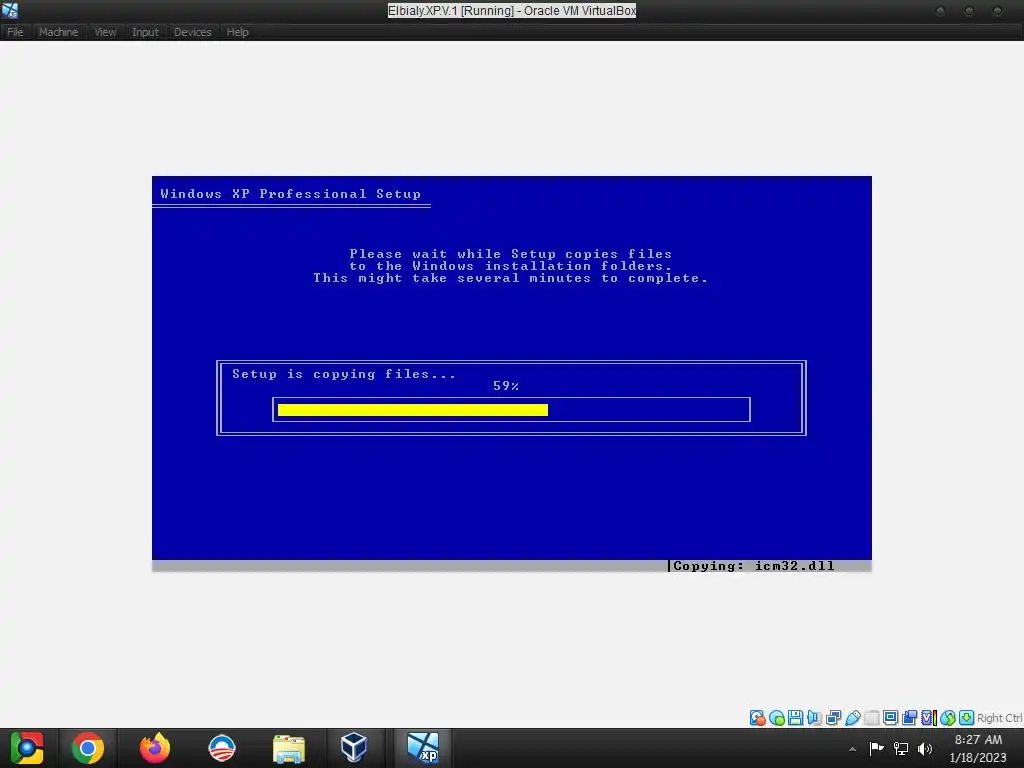Click the video recording status icon
Image resolution: width=1024 pixels, height=768 pixels.
(909, 718)
